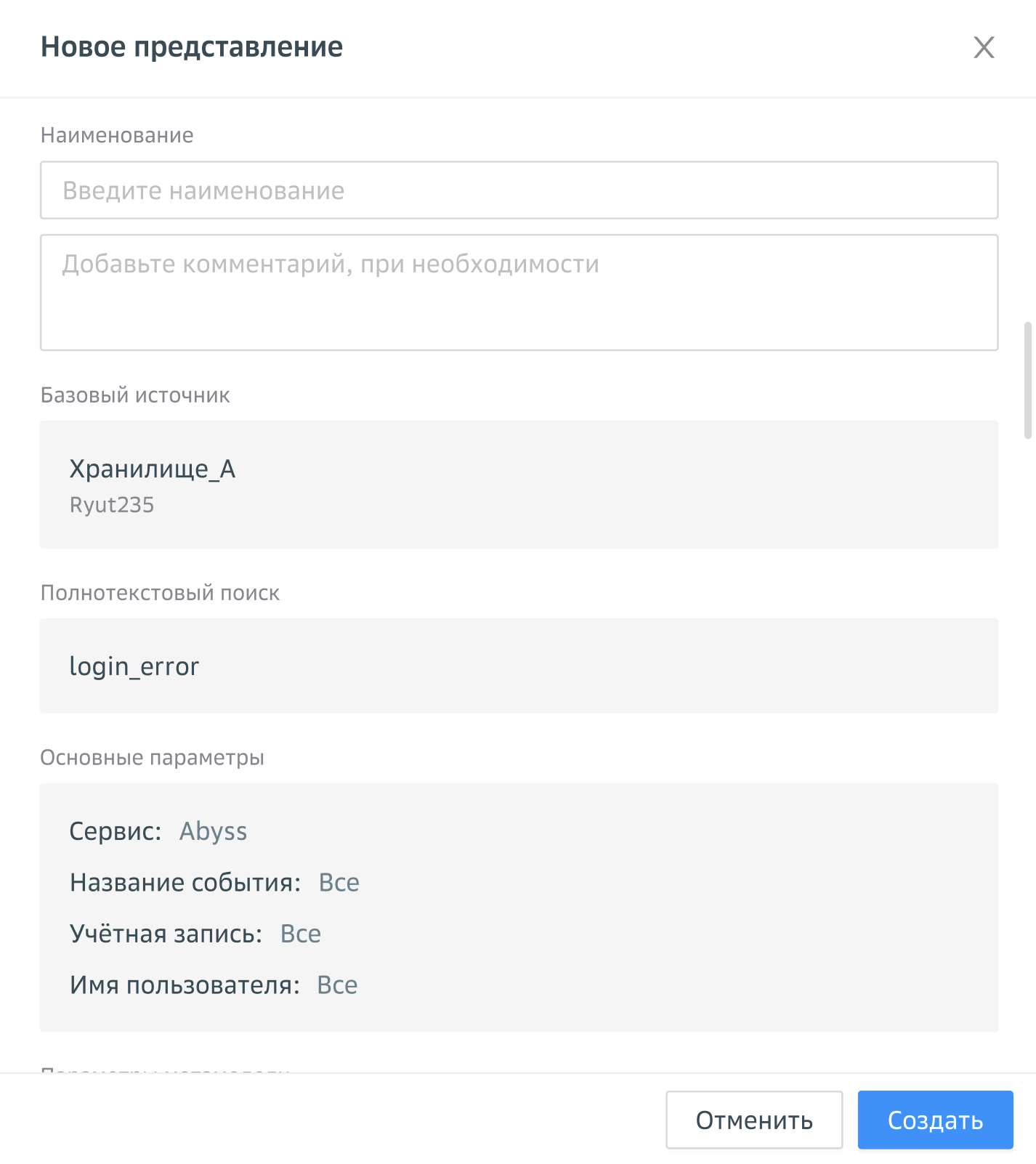Click the Основные параметры section label
This screenshot has width=1036, height=1164.
point(152,758)
